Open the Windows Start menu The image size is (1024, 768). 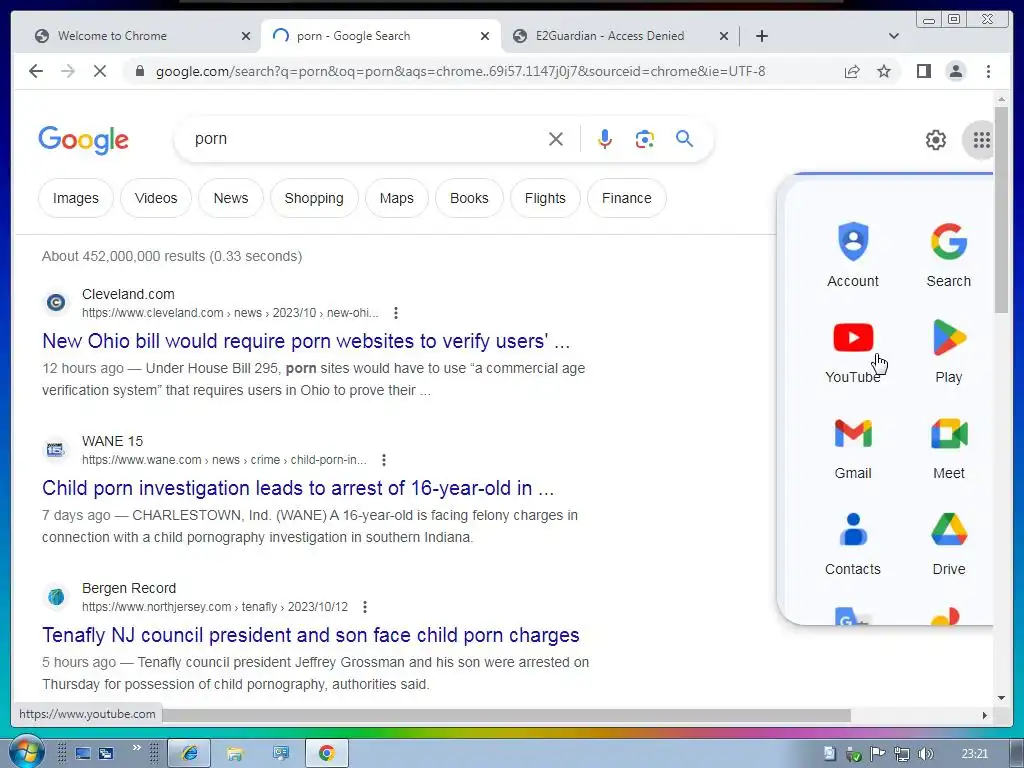pos(26,754)
